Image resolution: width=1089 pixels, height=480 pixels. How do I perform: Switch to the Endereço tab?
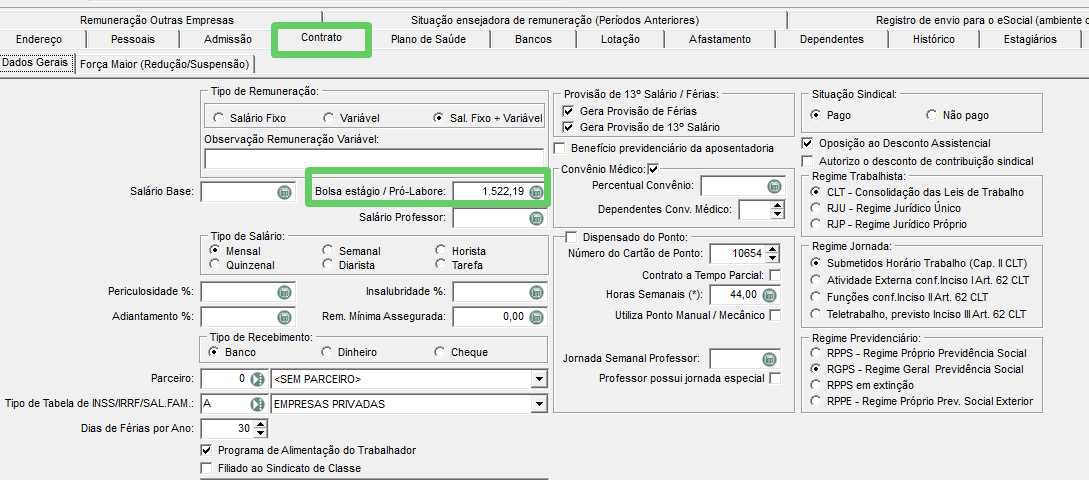click(39, 40)
